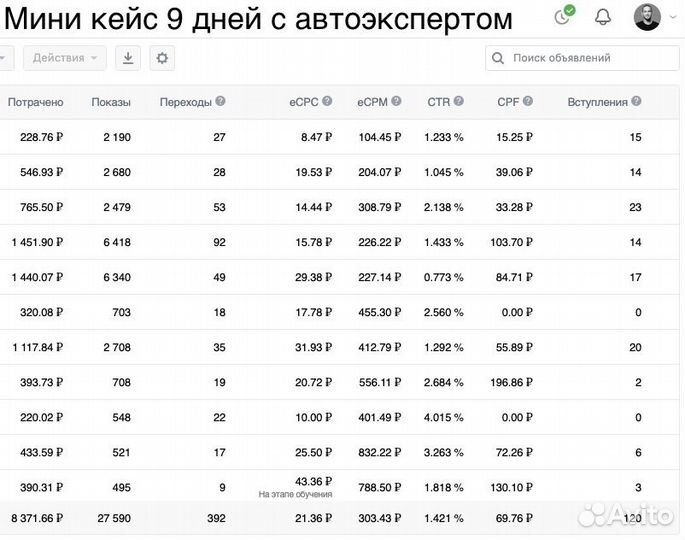The image size is (685, 540).
Task: Focus the Поиск объявлений search field
Action: click(x=582, y=58)
